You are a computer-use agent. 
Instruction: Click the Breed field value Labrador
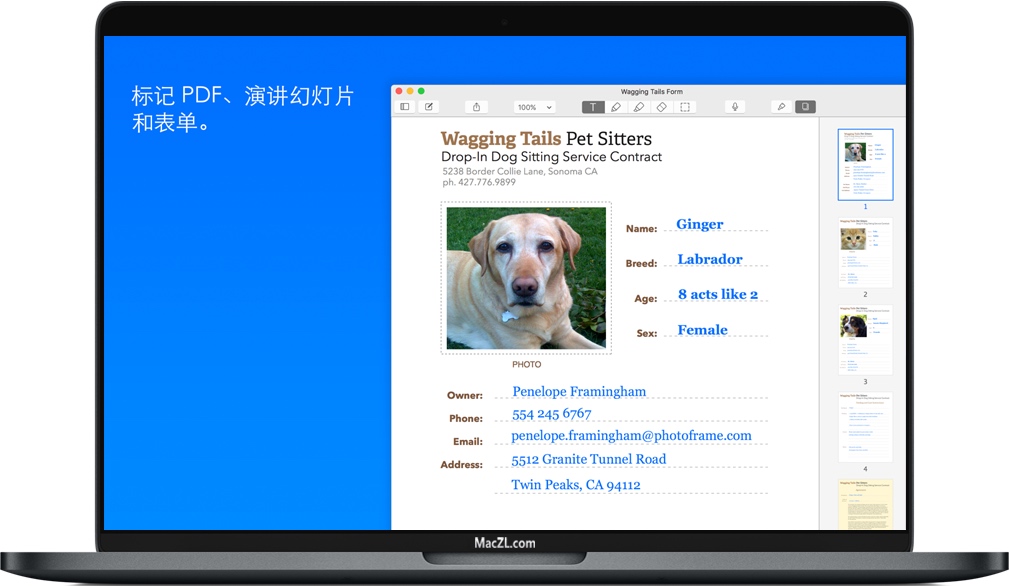point(710,259)
